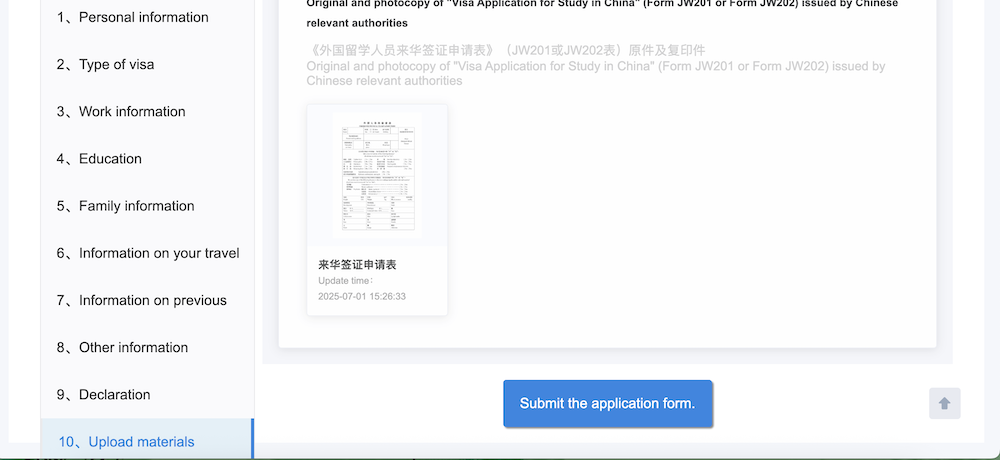The width and height of the screenshot is (1000, 460).
Task: Click the 来华签证申请表 file name
Action: pyautogui.click(x=357, y=265)
